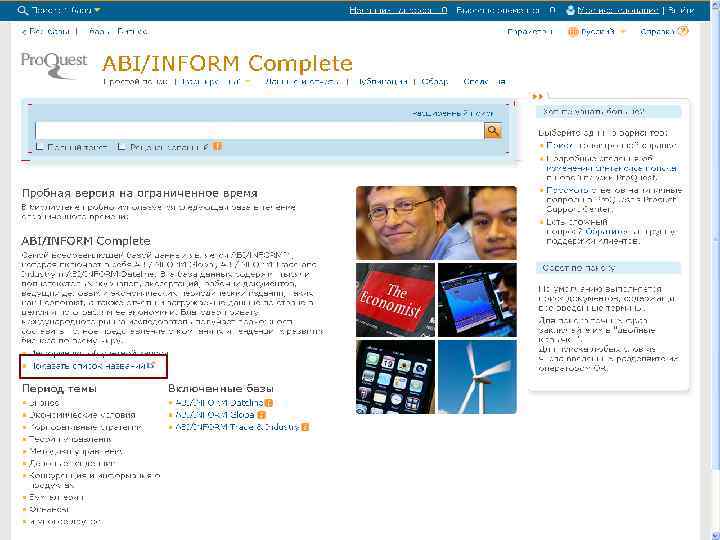Viewport: 720px width, 540px height.
Task: Click the smartphone apps image
Action: (395, 377)
